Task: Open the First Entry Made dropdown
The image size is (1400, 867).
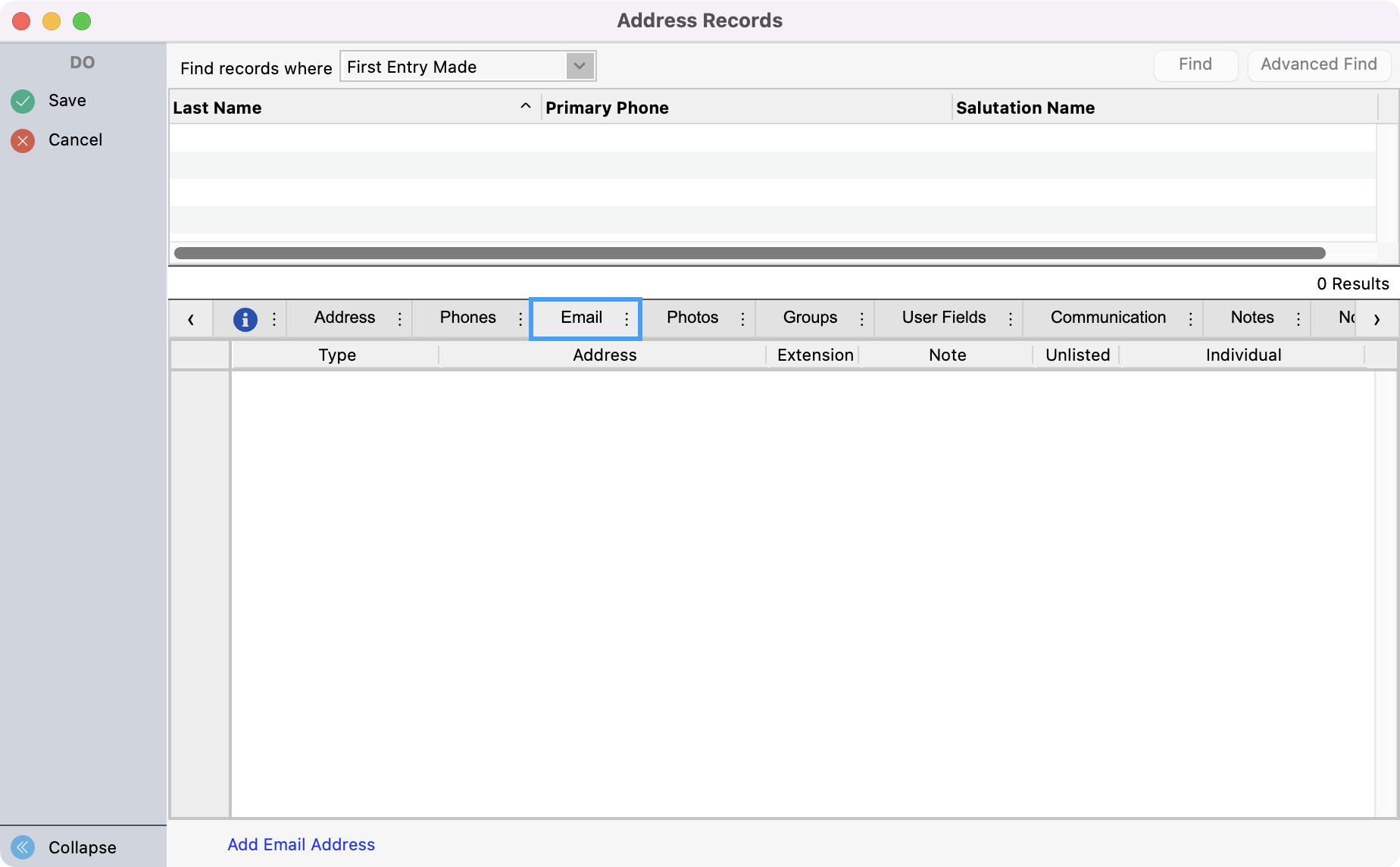Action: 580,67
